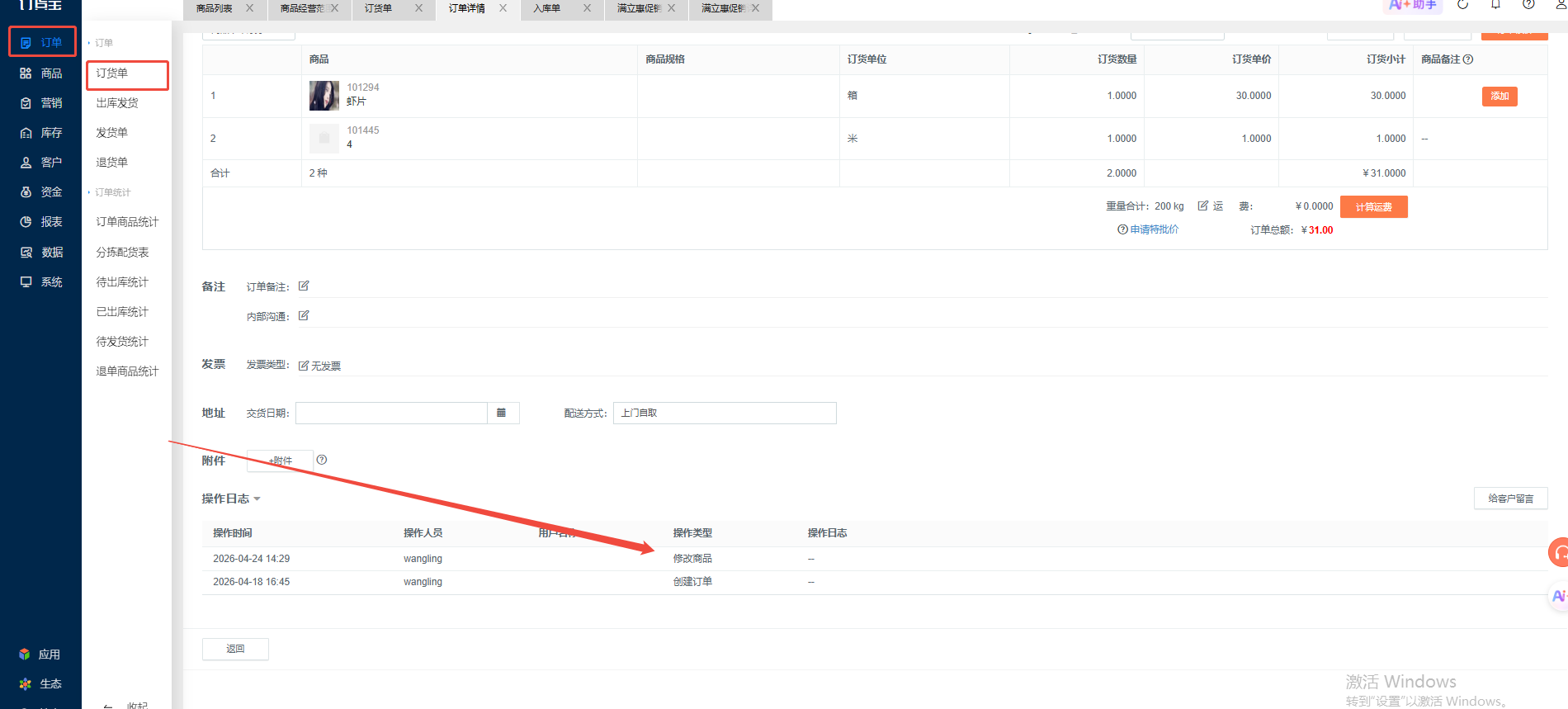
Task: Open the 系统 sidebar module icon
Action: 26,282
